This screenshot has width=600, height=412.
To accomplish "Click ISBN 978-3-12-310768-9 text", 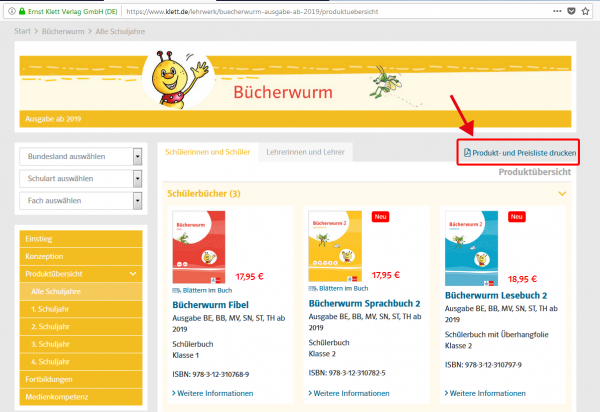I will tap(210, 374).
